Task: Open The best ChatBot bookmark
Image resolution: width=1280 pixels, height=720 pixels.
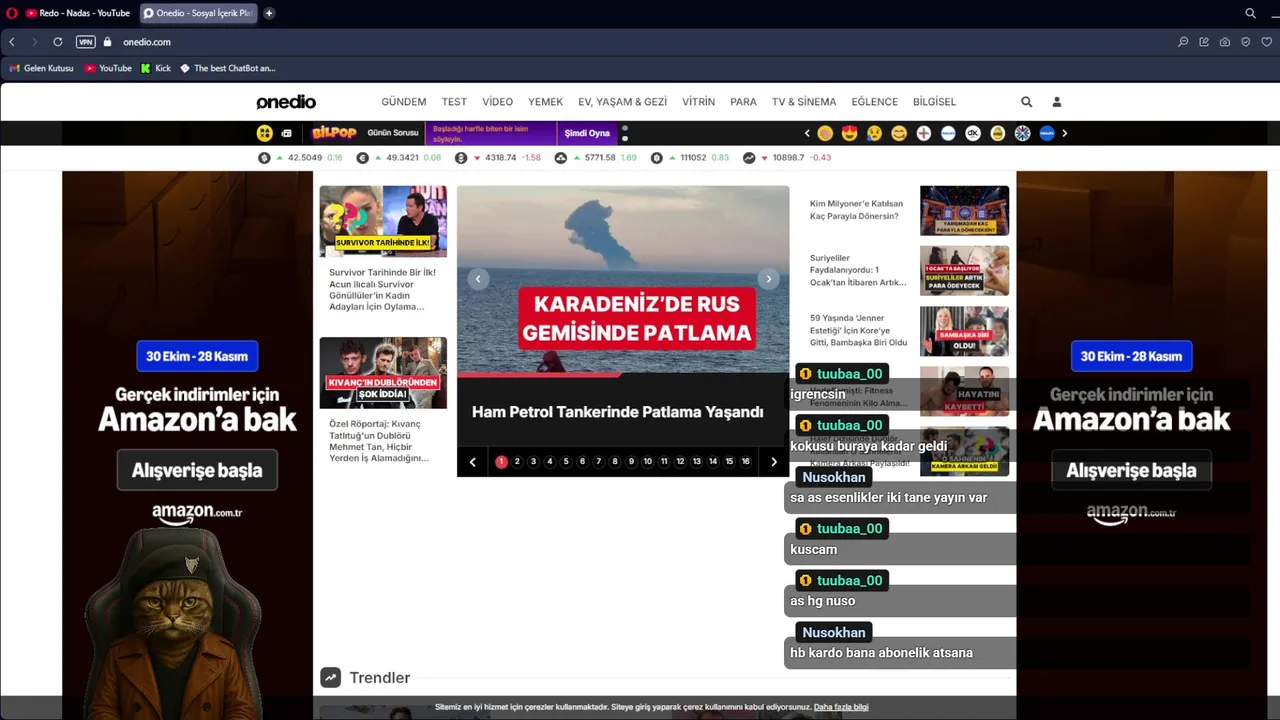Action: point(227,68)
